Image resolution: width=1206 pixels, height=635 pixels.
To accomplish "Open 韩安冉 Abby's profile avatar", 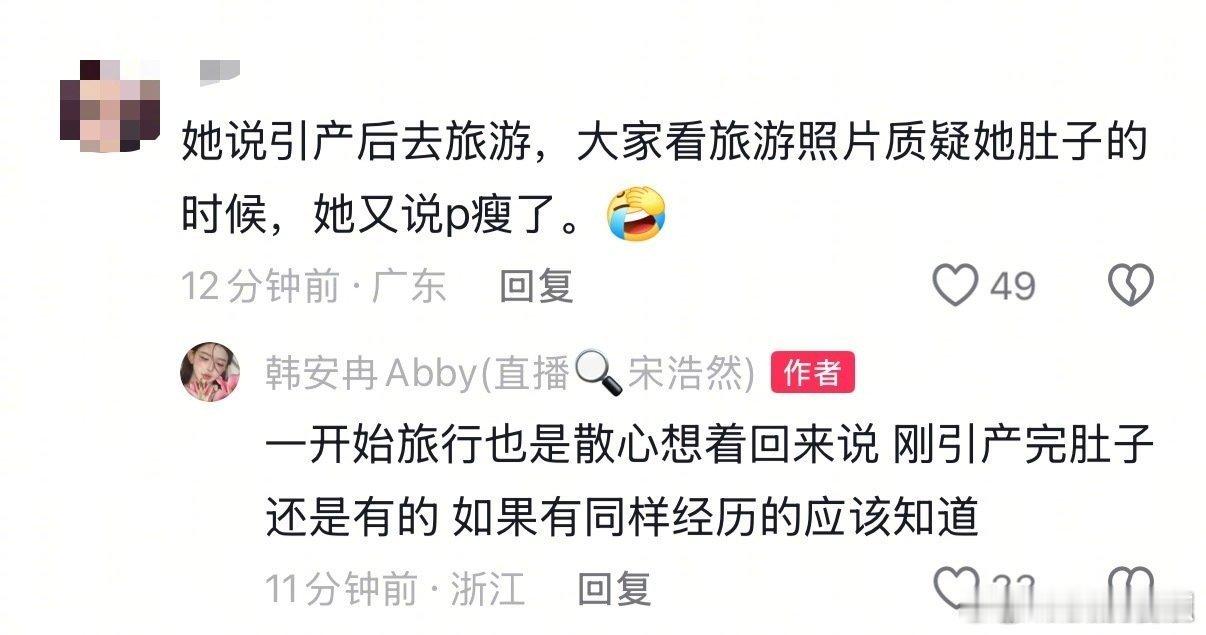I will tap(210, 371).
